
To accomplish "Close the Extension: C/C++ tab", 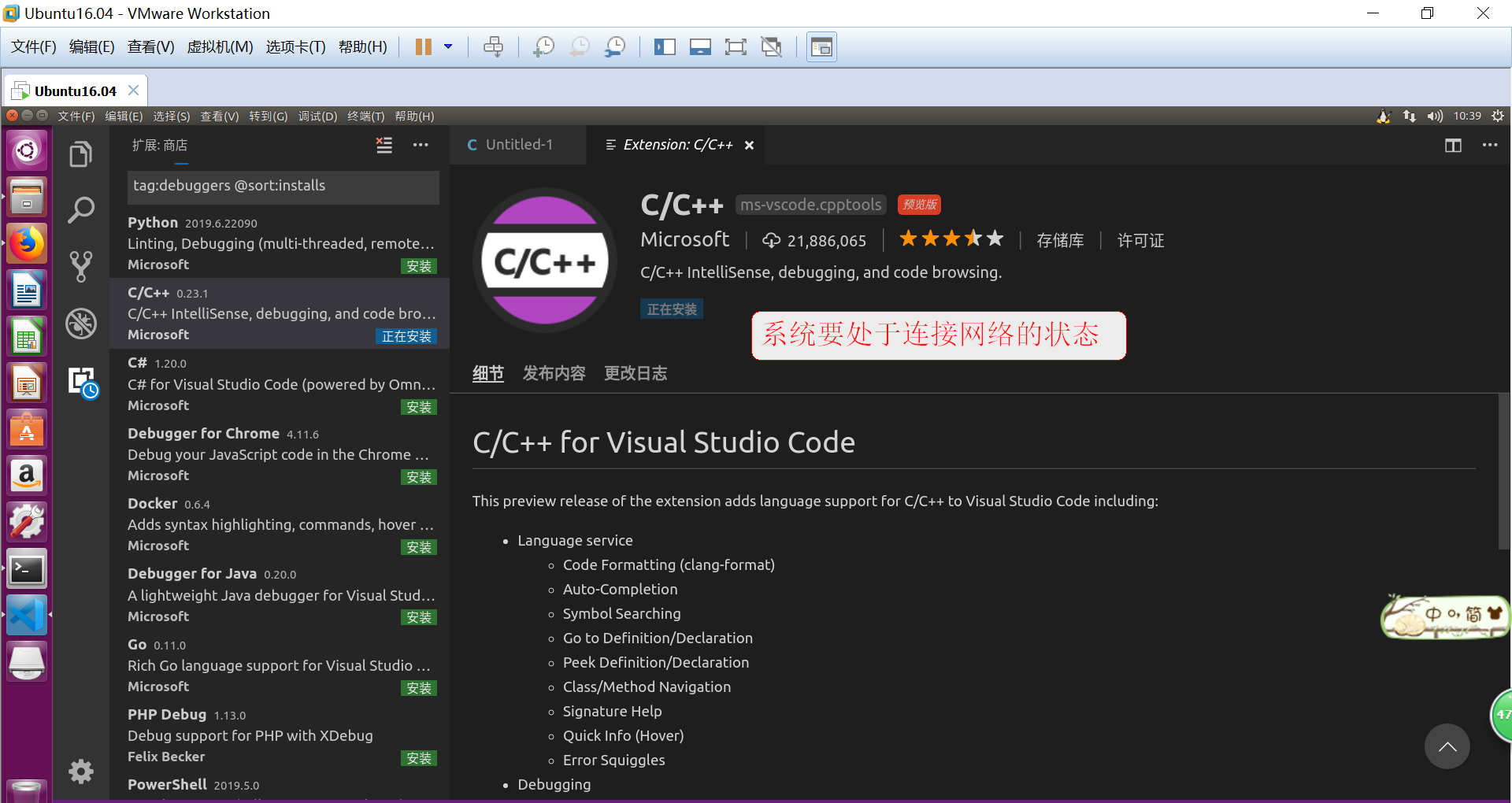I will tap(749, 145).
